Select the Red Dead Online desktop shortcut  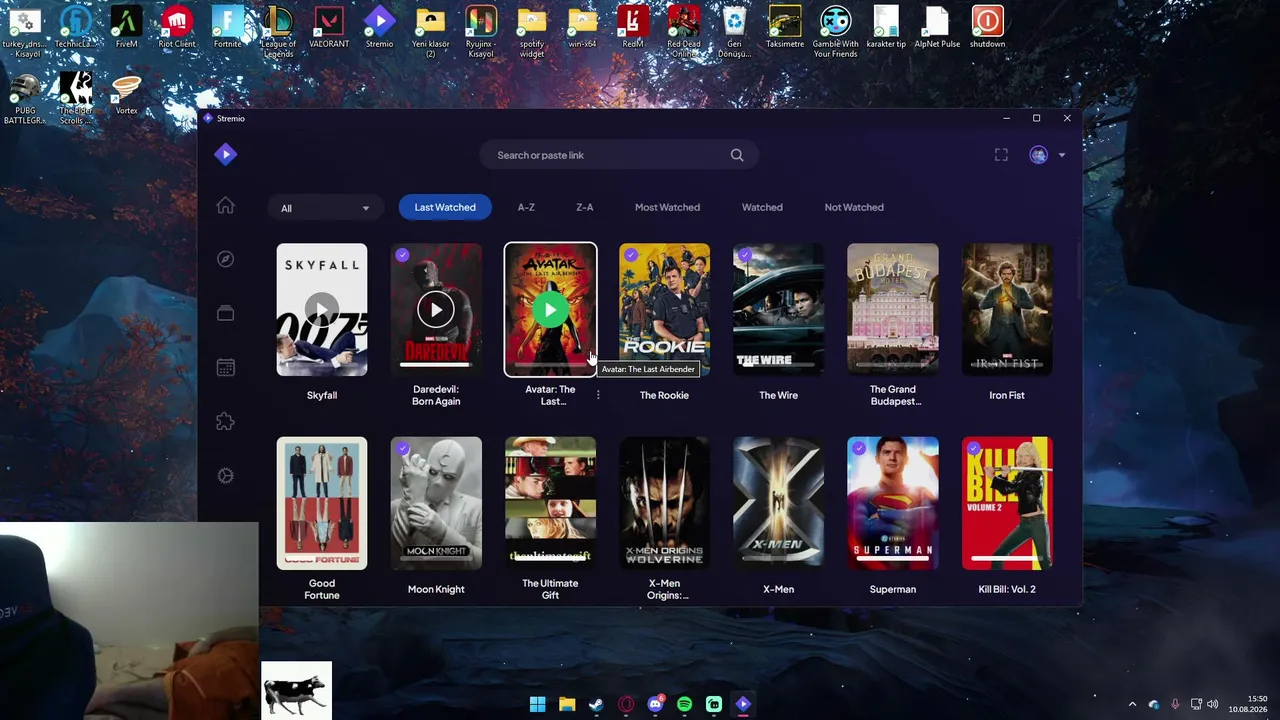coord(684,32)
